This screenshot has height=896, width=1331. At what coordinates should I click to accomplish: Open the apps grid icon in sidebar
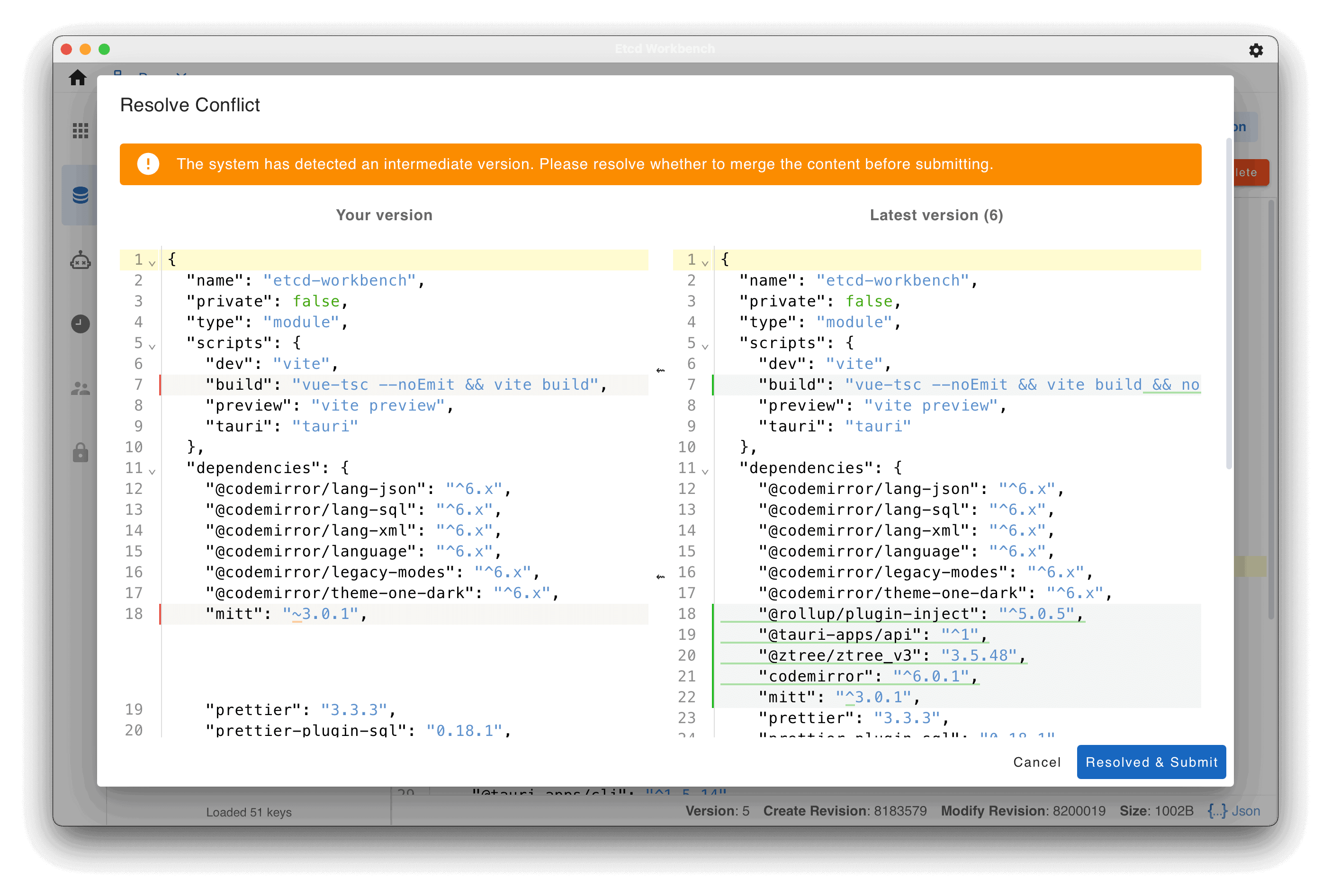(81, 131)
